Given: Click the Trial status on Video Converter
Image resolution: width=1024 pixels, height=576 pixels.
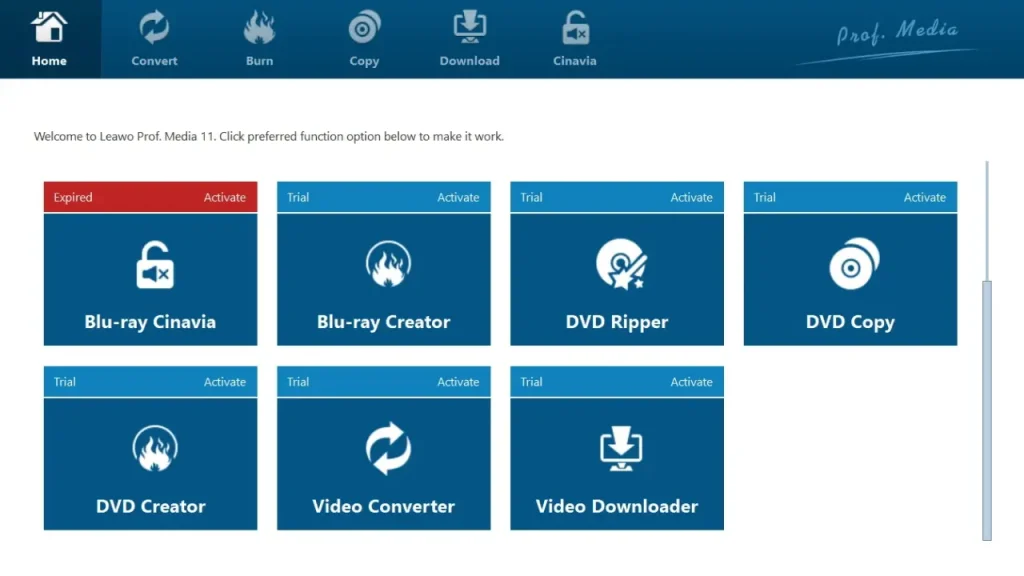Looking at the screenshot, I should click(298, 382).
